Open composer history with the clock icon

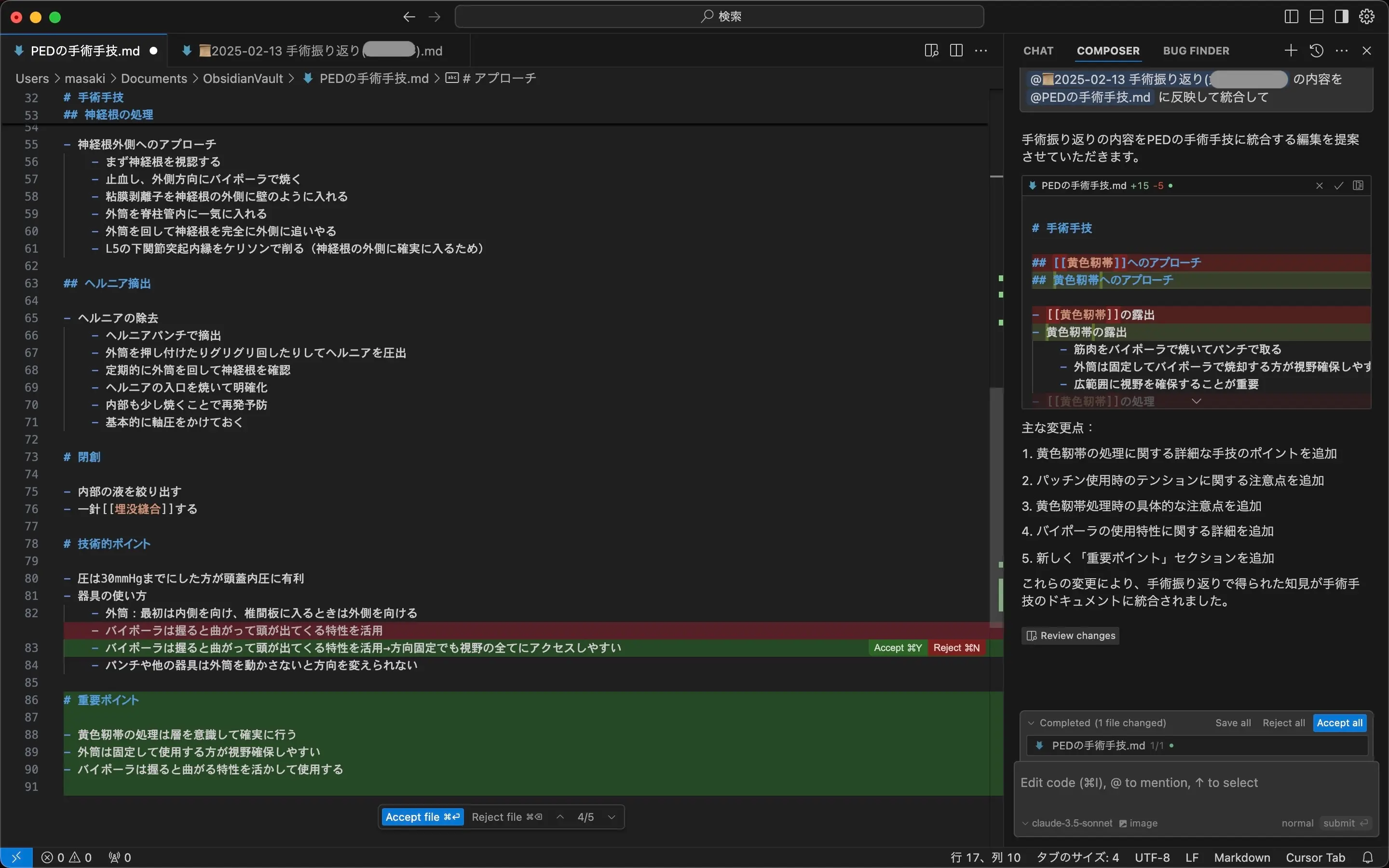[x=1316, y=51]
